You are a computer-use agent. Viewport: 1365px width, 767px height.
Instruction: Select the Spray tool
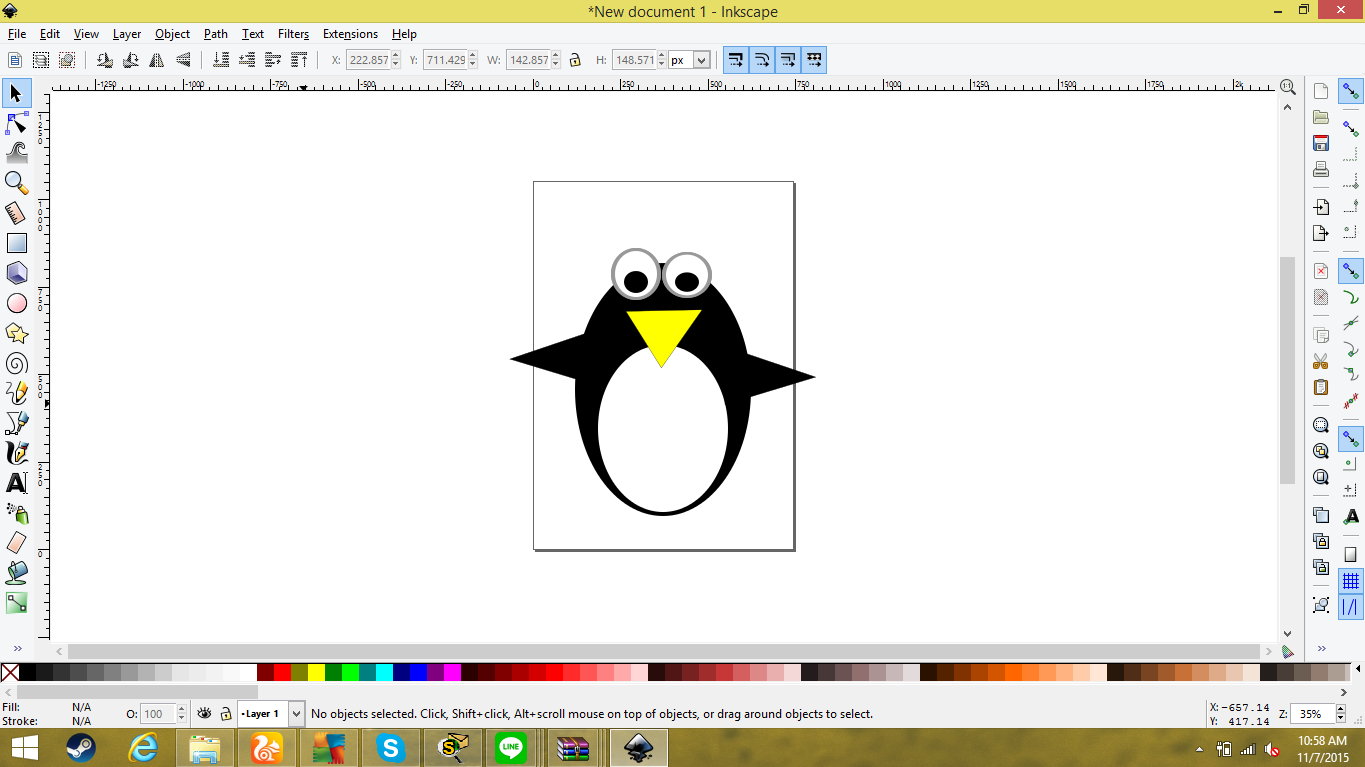point(17,513)
